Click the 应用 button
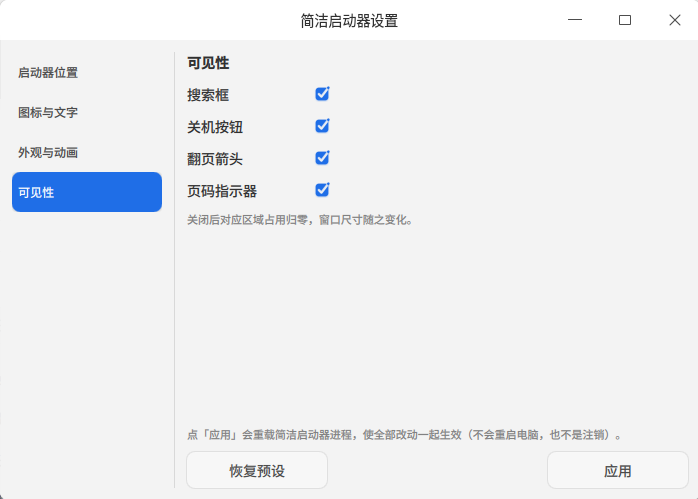Image resolution: width=698 pixels, height=499 pixels. (x=617, y=471)
